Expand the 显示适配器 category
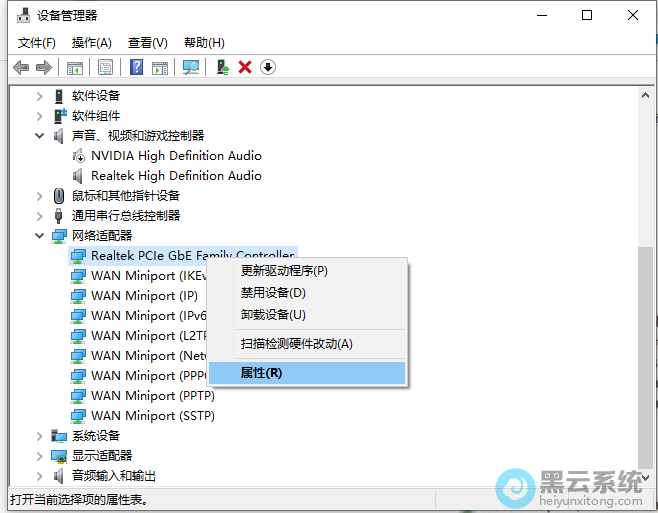The height and width of the screenshot is (513, 658). point(40,456)
